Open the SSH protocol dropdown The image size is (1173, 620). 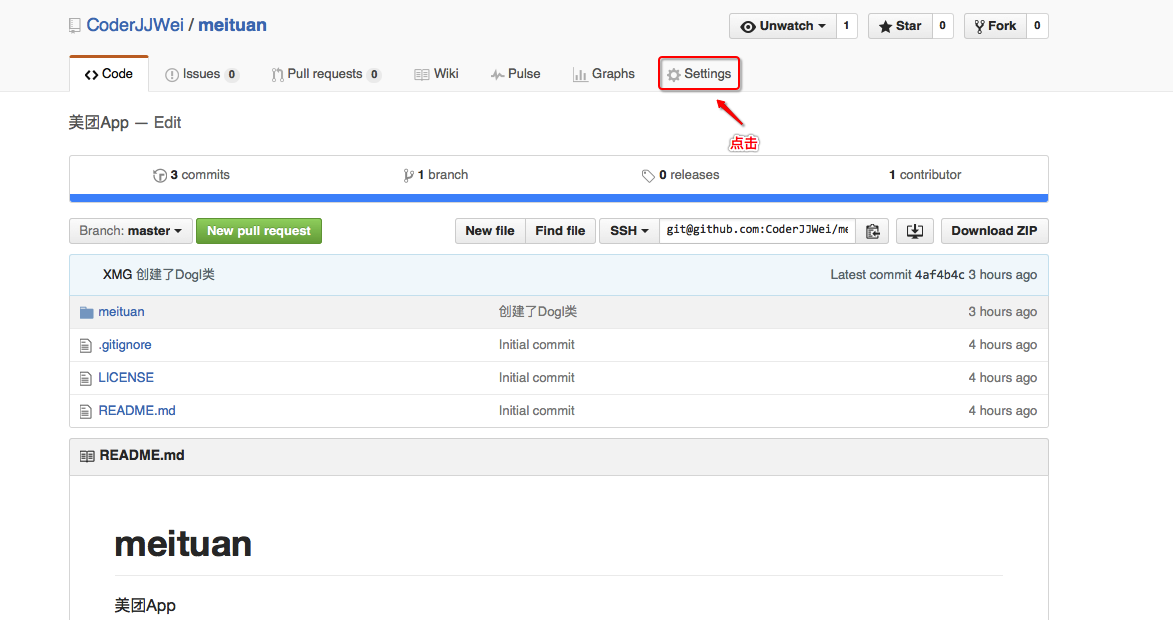pyautogui.click(x=629, y=231)
